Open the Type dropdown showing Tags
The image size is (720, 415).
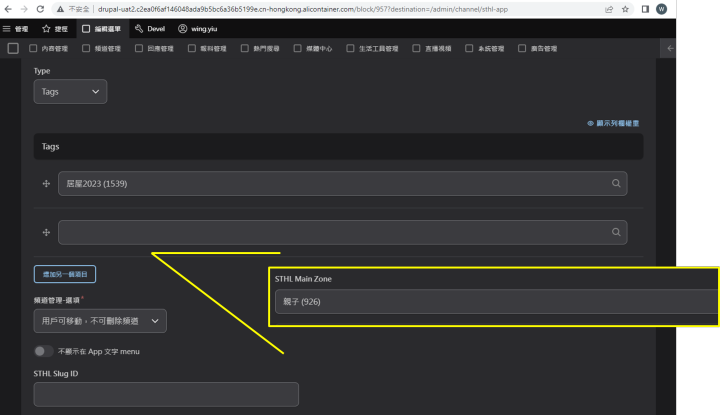pos(70,91)
